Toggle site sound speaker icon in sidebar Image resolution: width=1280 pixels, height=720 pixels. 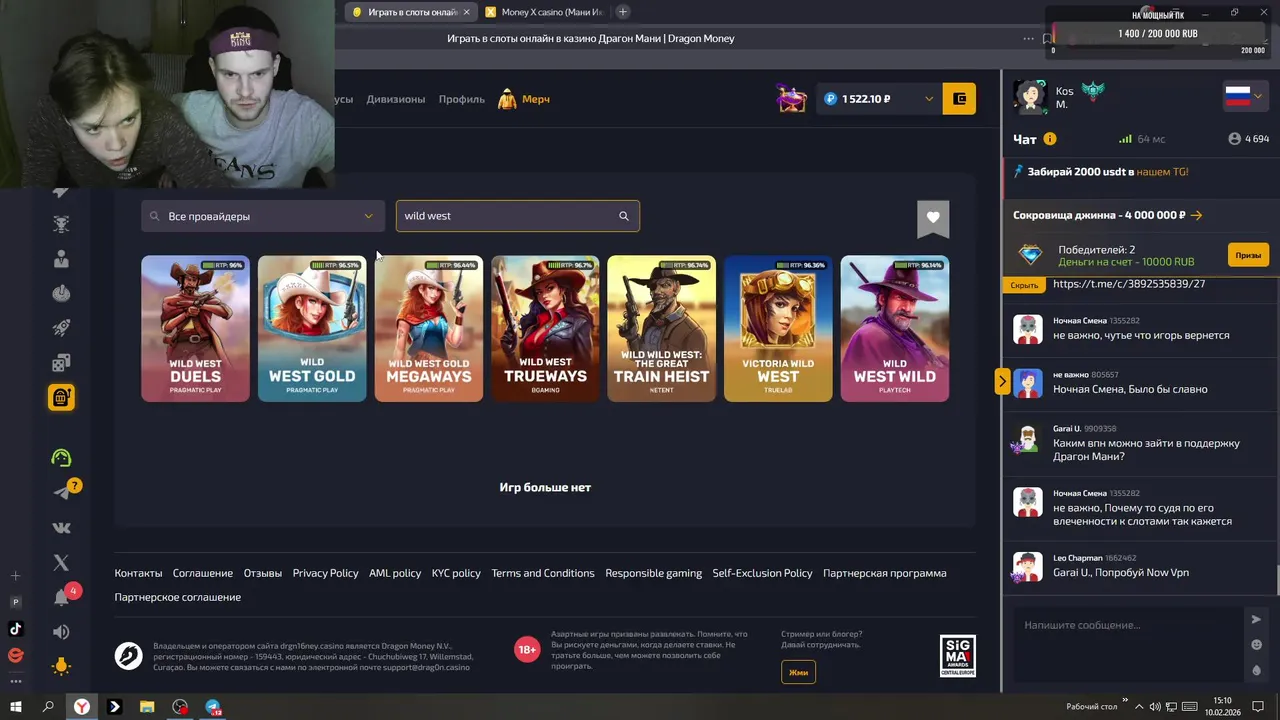click(61, 632)
